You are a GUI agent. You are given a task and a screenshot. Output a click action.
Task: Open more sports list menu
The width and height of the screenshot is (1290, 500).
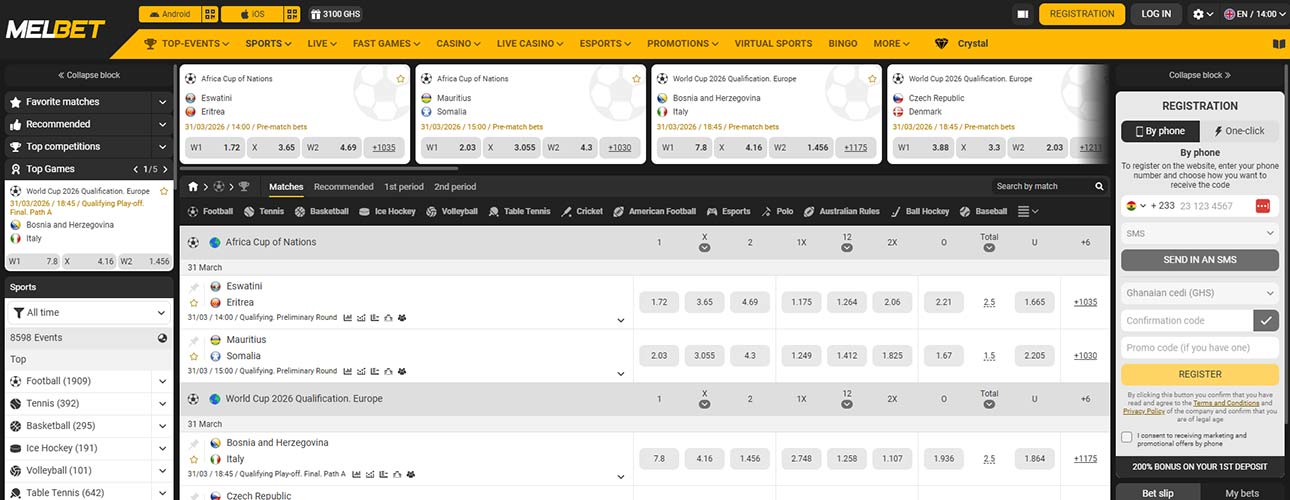click(1028, 212)
